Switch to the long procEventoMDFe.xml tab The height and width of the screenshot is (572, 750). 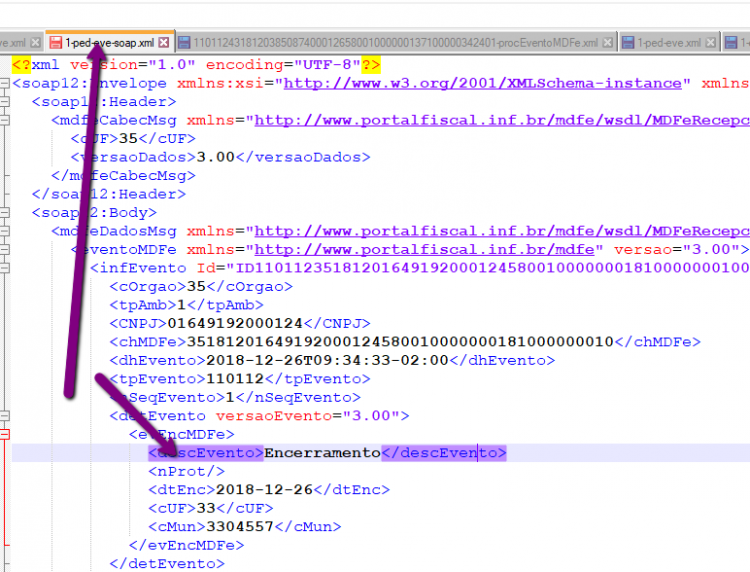(396, 43)
